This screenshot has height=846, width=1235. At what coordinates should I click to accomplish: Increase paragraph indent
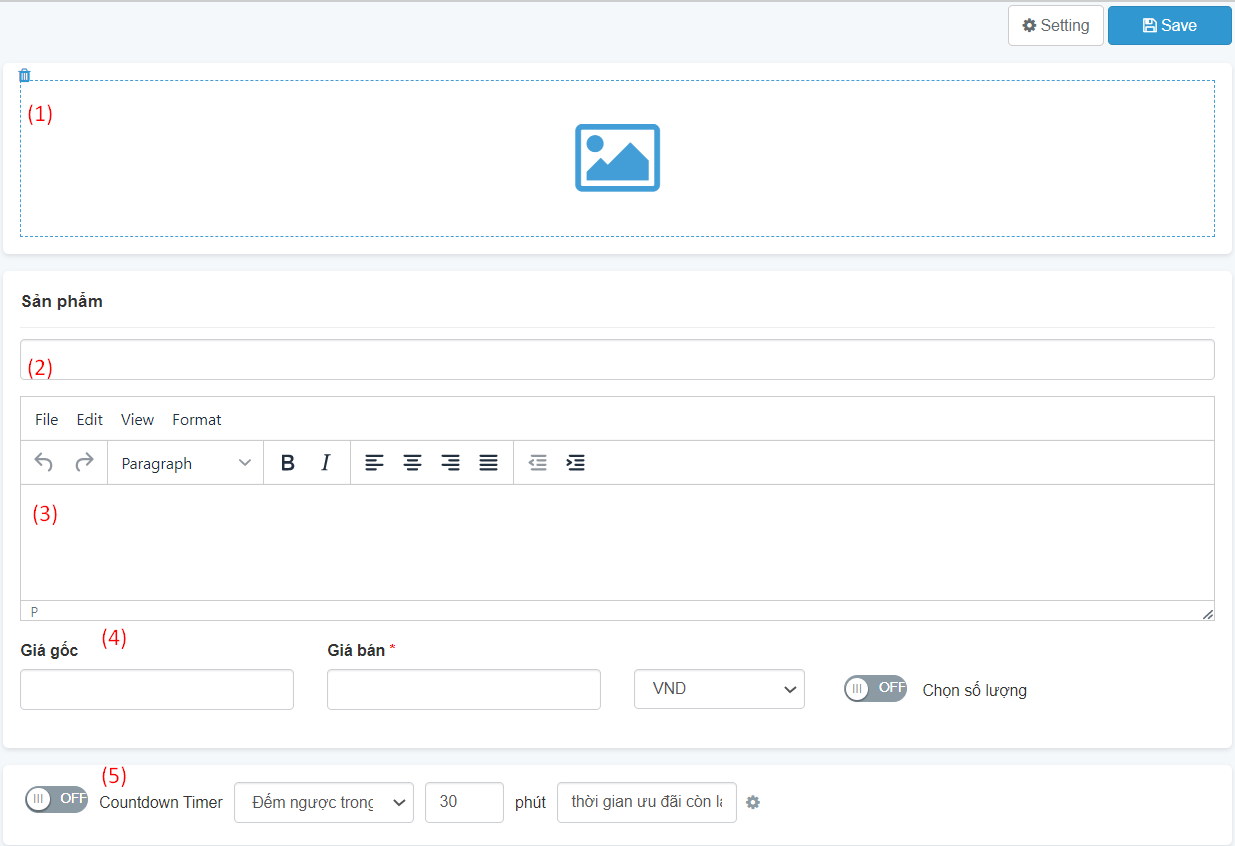576,463
